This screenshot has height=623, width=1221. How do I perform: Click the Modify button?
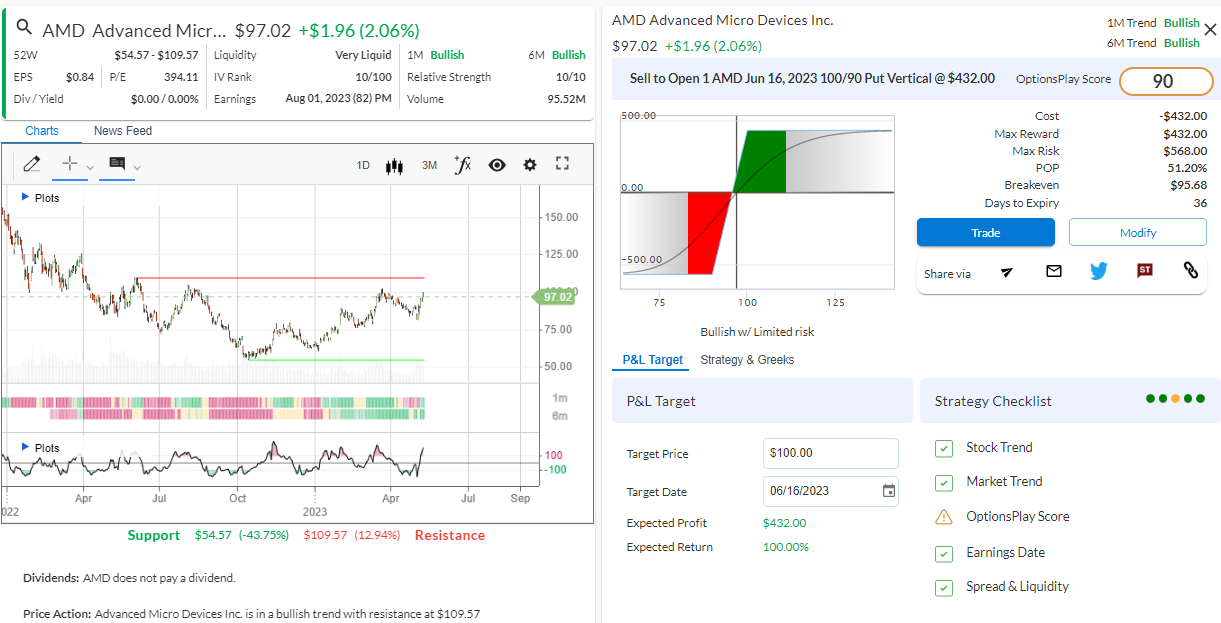point(1138,232)
